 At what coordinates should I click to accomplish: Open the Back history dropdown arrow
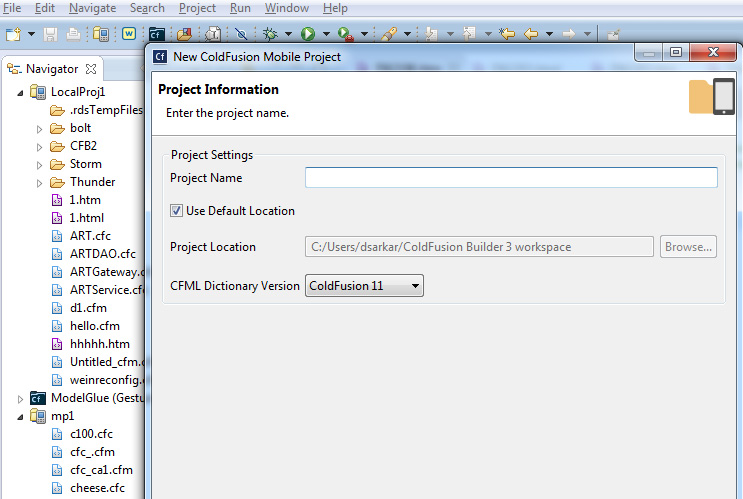tap(550, 34)
